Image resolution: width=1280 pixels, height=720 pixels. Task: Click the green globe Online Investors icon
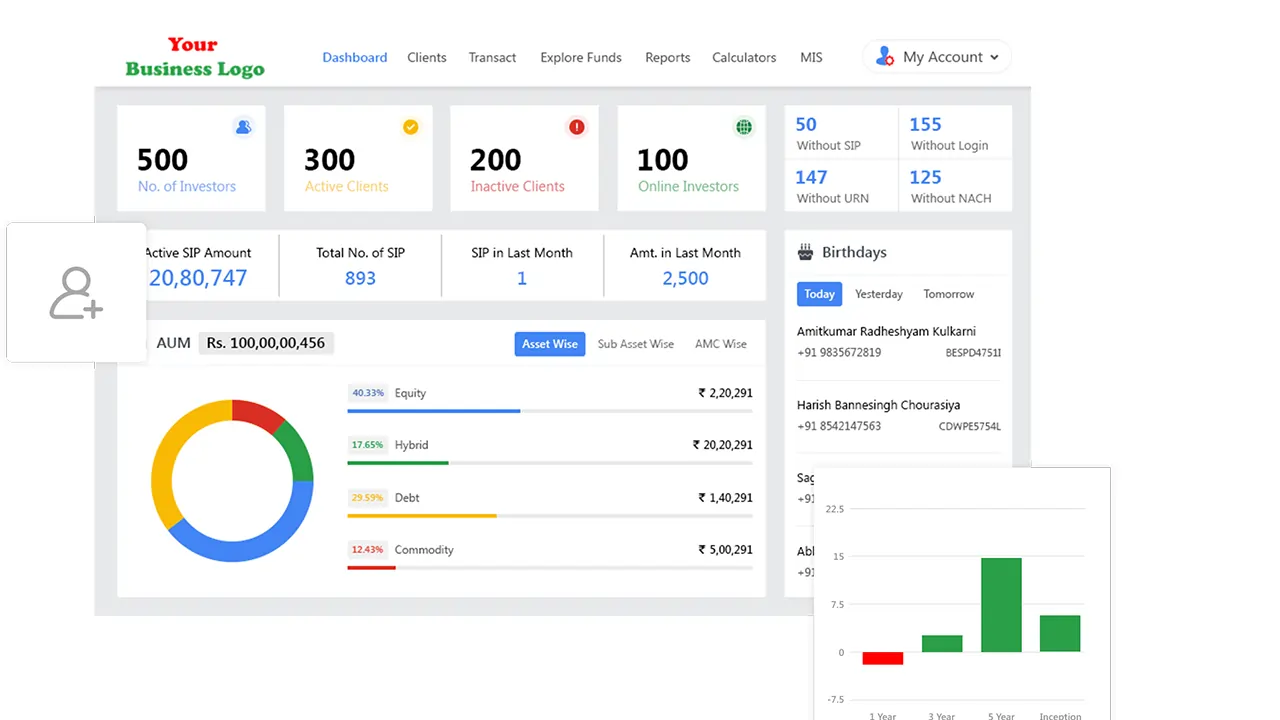pos(744,127)
